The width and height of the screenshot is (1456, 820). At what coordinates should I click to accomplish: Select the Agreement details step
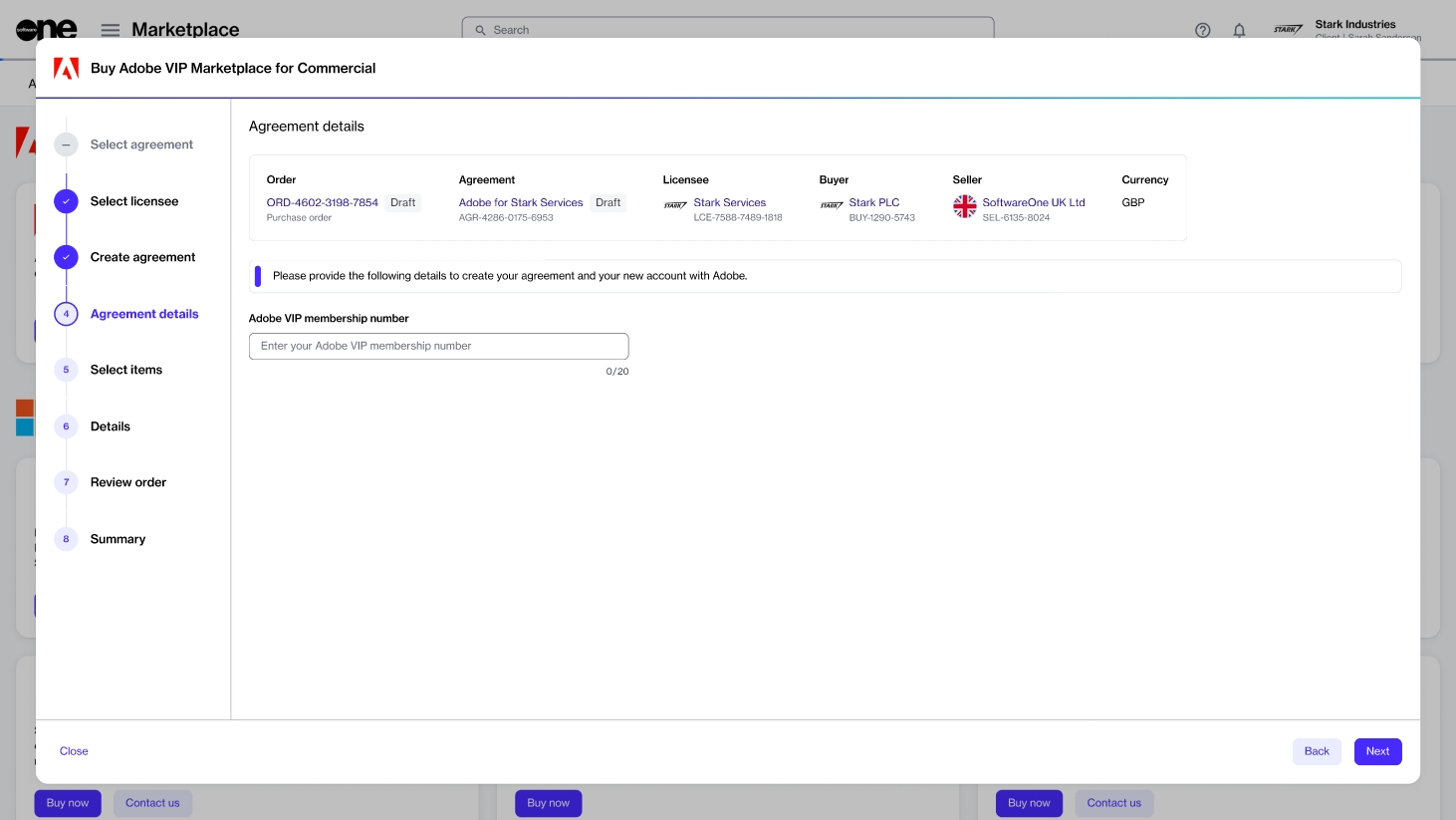pyautogui.click(x=144, y=314)
